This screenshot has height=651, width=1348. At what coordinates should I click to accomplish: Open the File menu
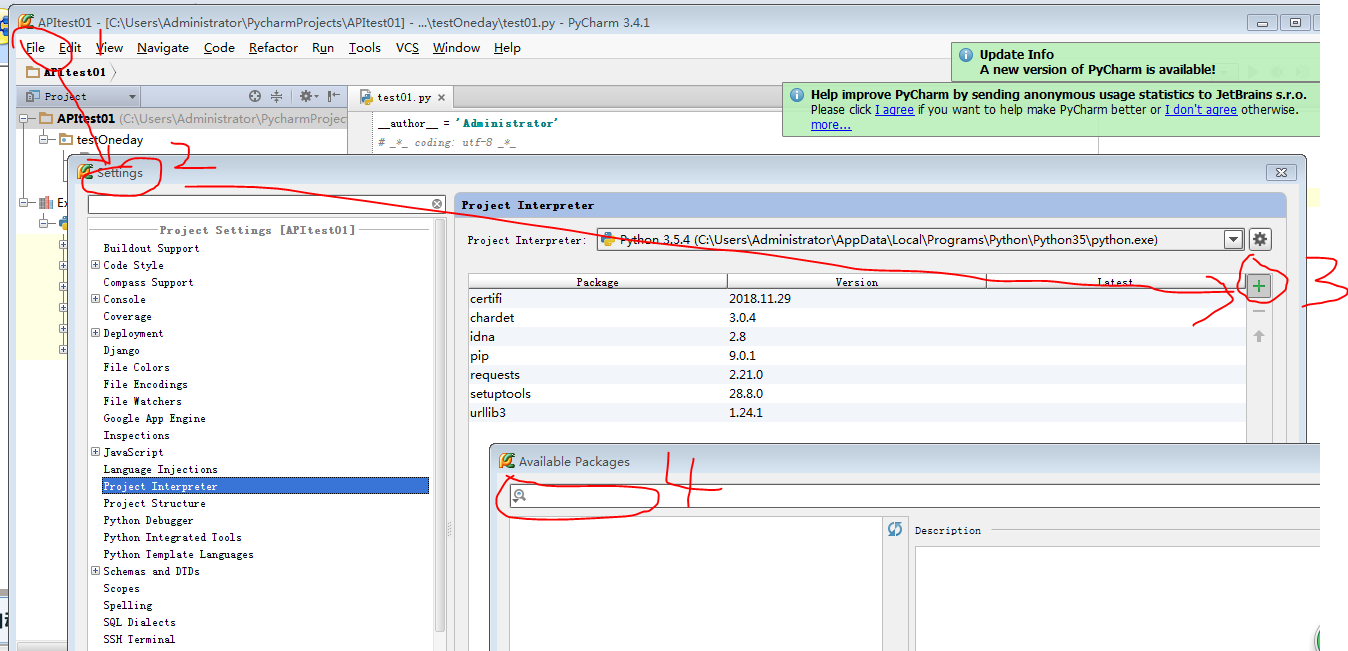coord(35,47)
